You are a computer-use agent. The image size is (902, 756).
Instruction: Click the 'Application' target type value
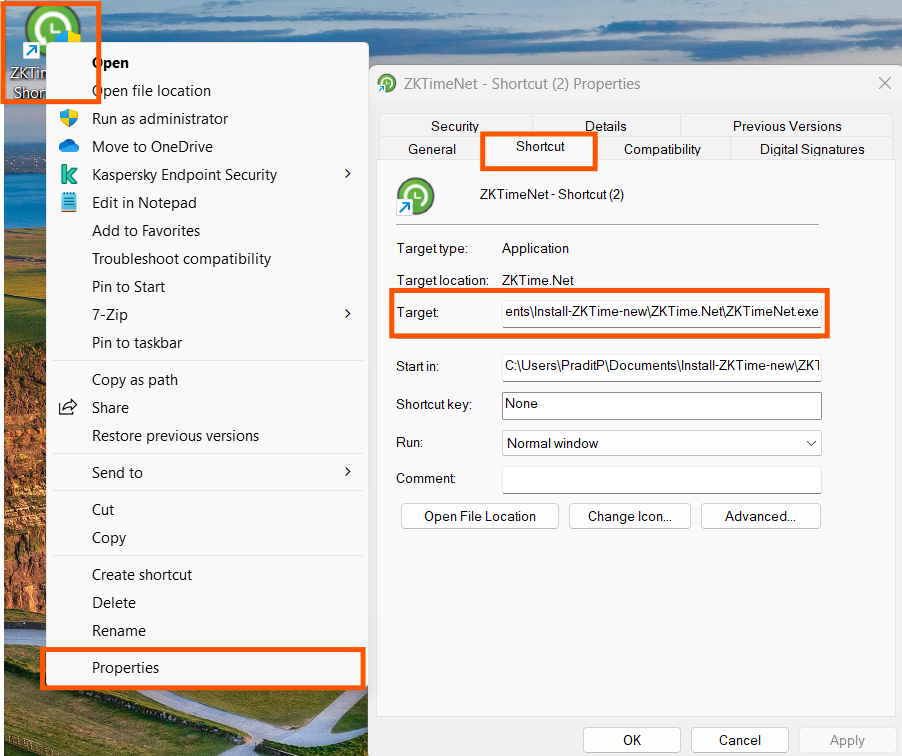535,249
